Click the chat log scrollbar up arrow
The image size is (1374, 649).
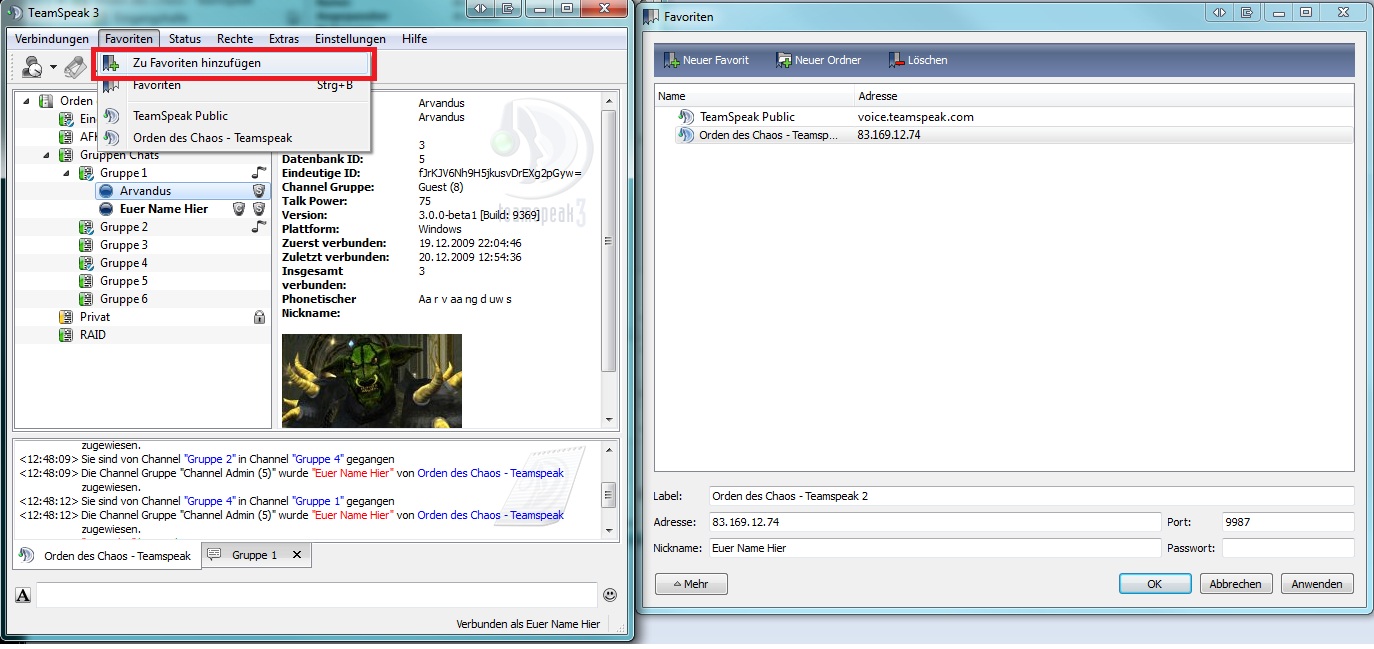[608, 451]
